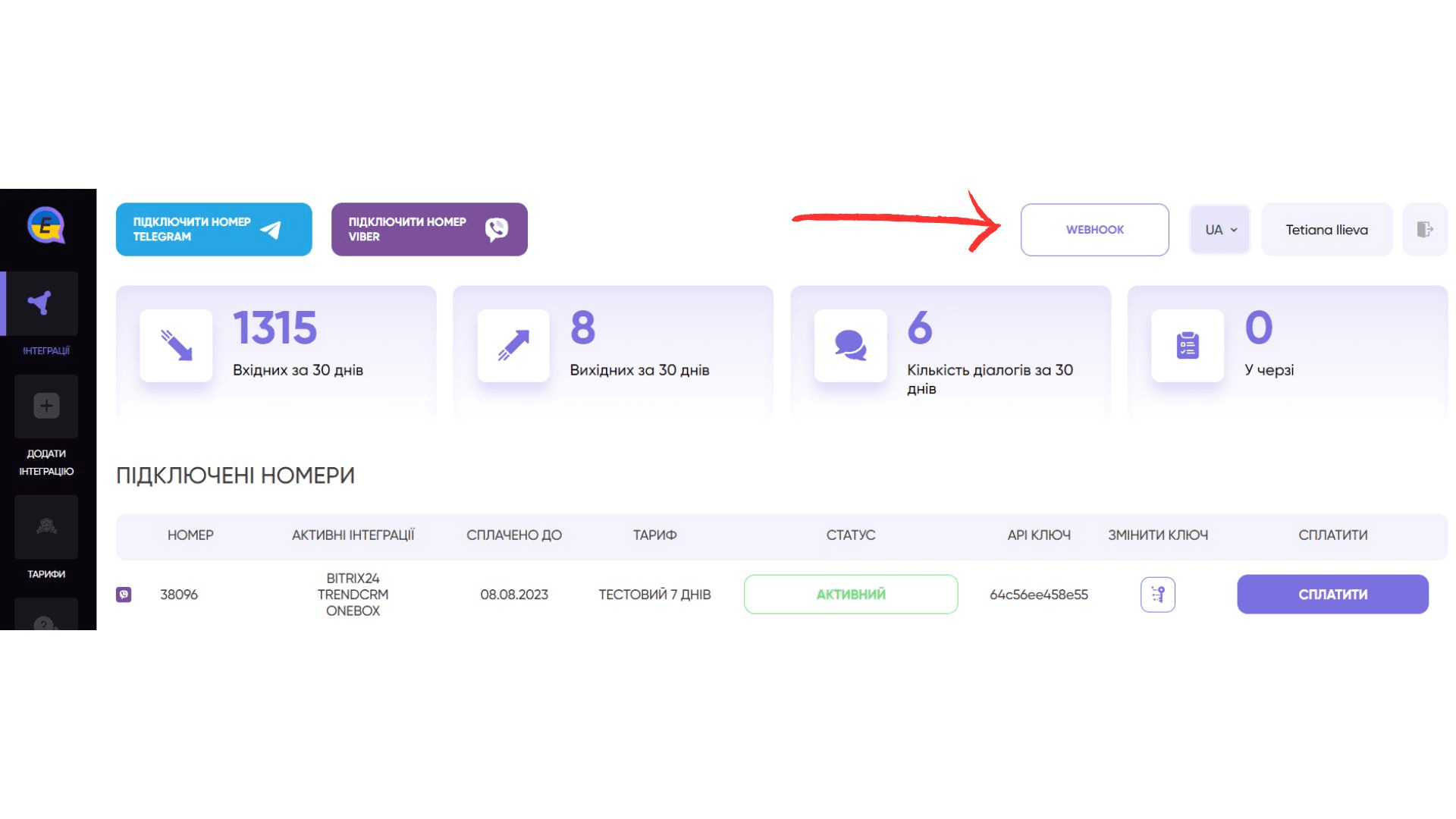Click the outgoing arrow icon on Вихідних card
This screenshot has height=819, width=1456.
pyautogui.click(x=513, y=345)
